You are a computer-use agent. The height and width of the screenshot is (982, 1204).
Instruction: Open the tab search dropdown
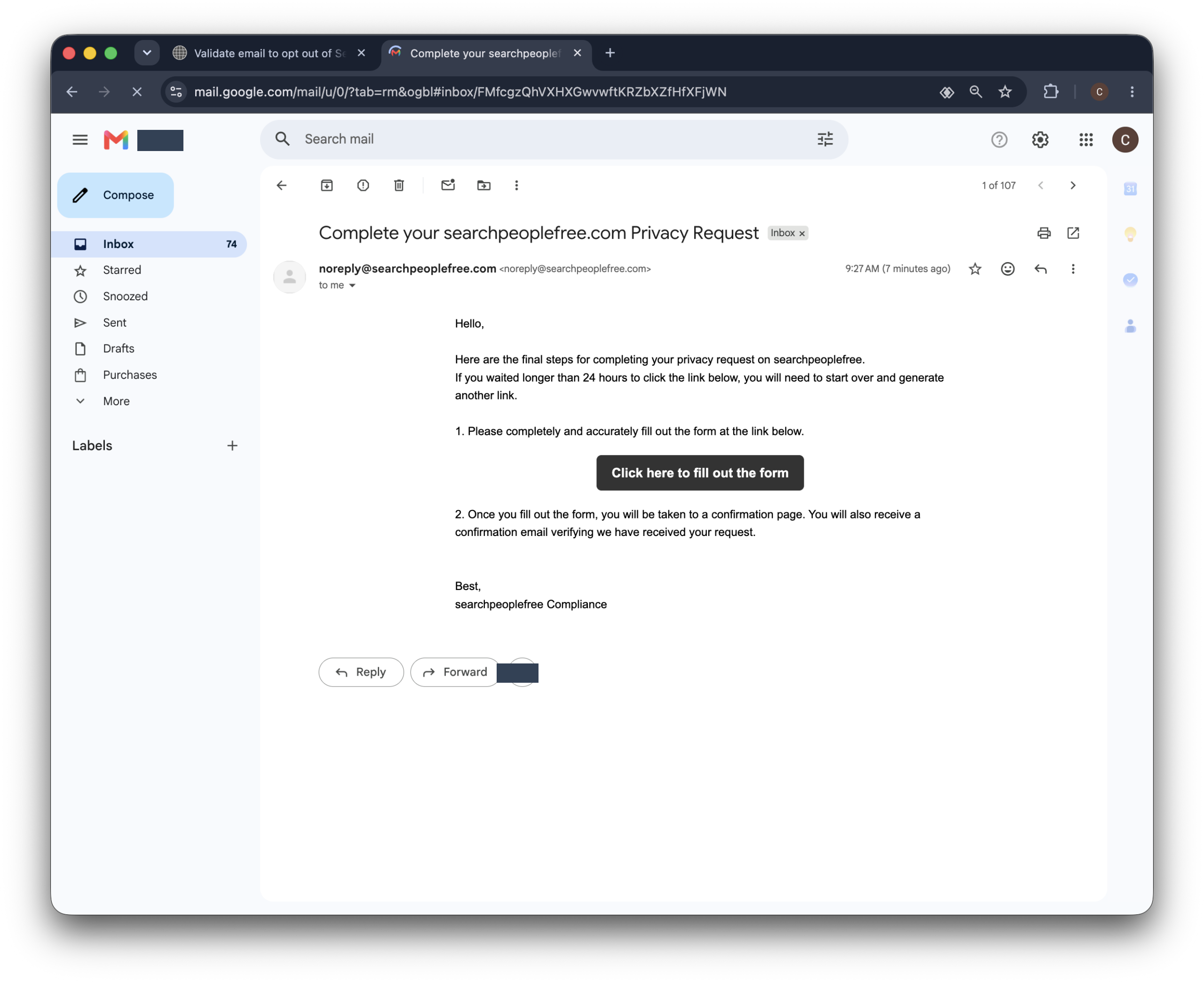tap(147, 53)
